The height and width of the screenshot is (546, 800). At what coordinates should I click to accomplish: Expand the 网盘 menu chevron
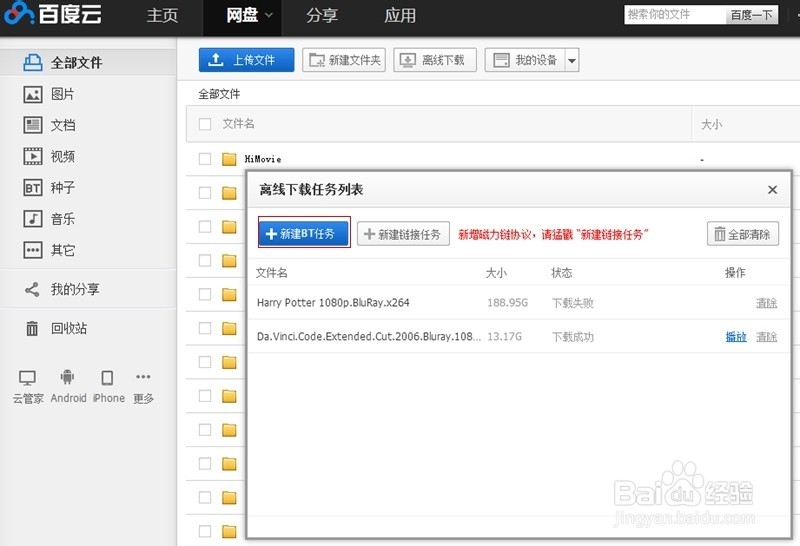pyautogui.click(x=268, y=15)
